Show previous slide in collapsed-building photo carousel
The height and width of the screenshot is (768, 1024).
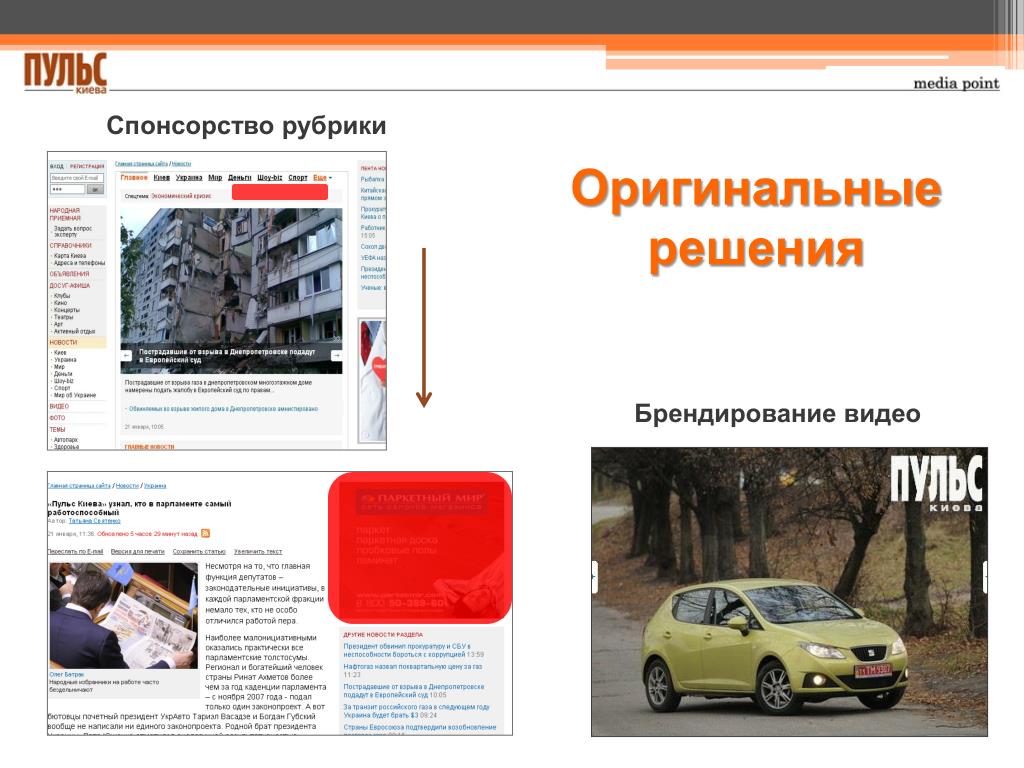pos(127,356)
